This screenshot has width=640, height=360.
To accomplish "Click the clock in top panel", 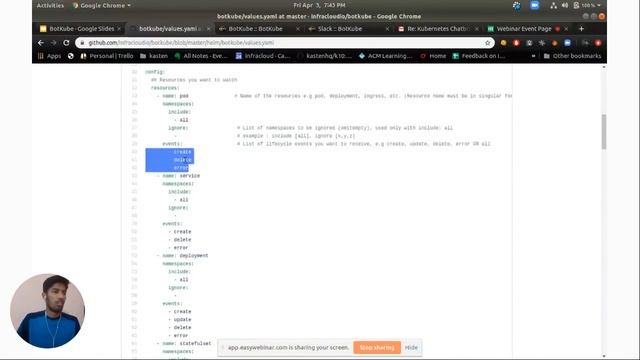I will pyautogui.click(x=319, y=5).
